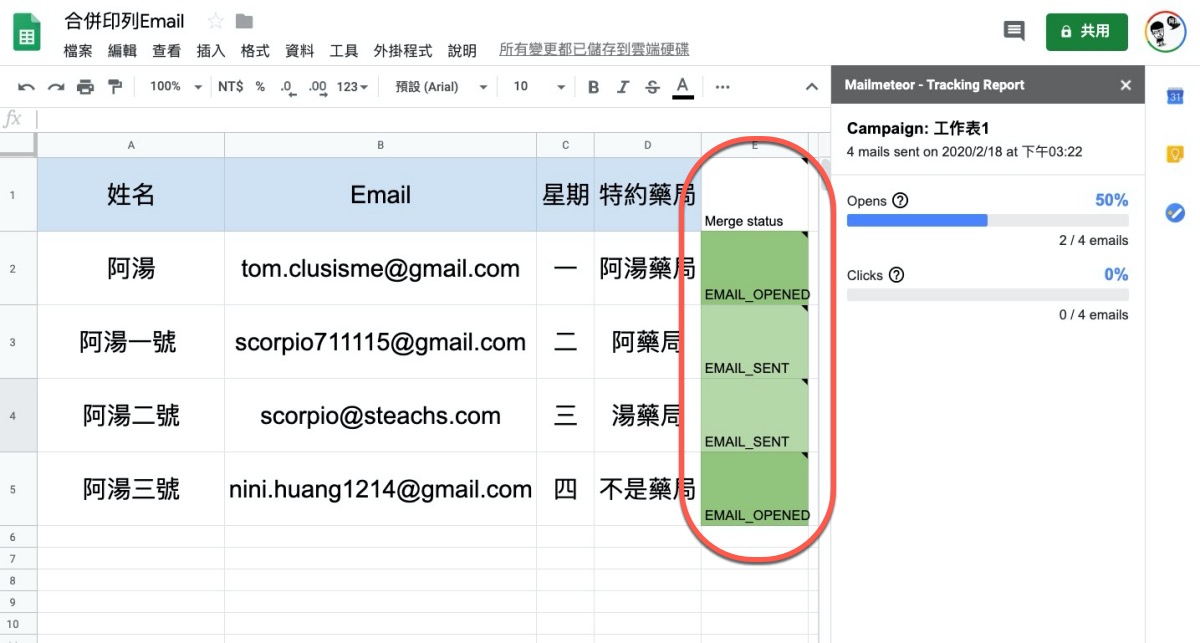This screenshot has width=1200, height=643.
Task: Format as NT$ currency
Action: tap(231, 87)
